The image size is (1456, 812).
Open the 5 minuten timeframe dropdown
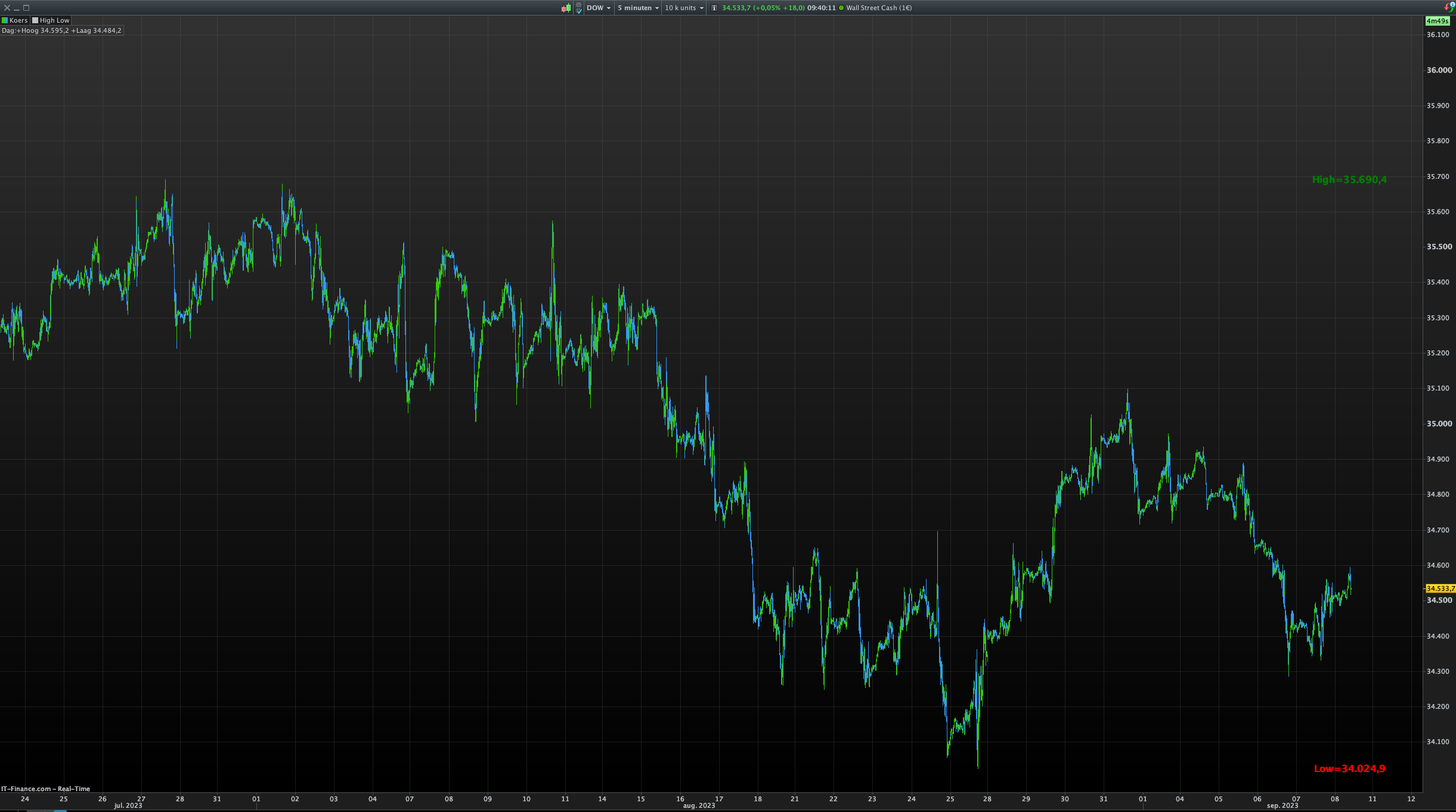[638, 8]
